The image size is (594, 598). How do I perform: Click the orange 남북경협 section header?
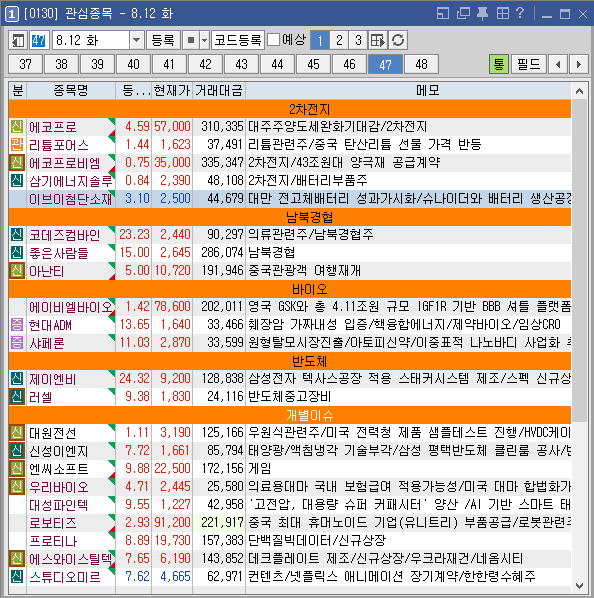coord(290,217)
